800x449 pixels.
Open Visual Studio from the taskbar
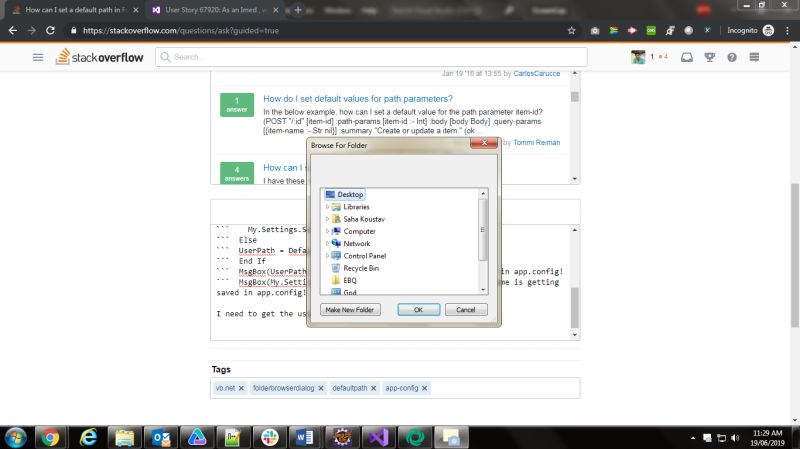pos(379,437)
